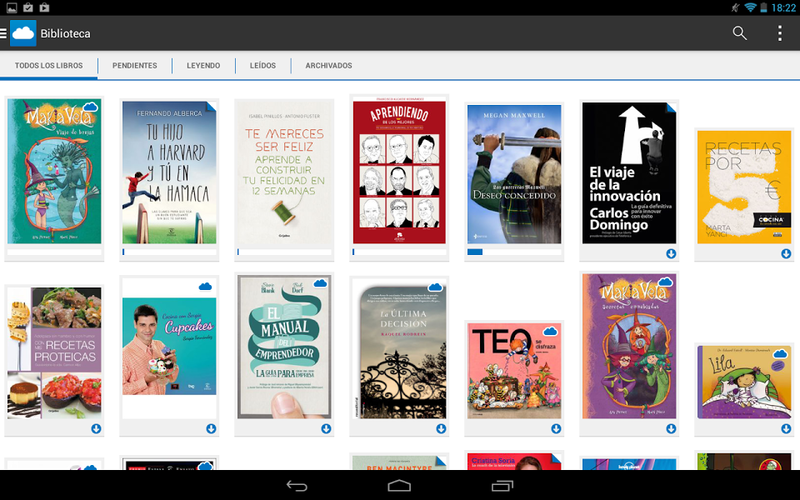The image size is (800, 500).
Task: Tap progress bar under Tu hijo a Harvard
Action: (x=169, y=252)
